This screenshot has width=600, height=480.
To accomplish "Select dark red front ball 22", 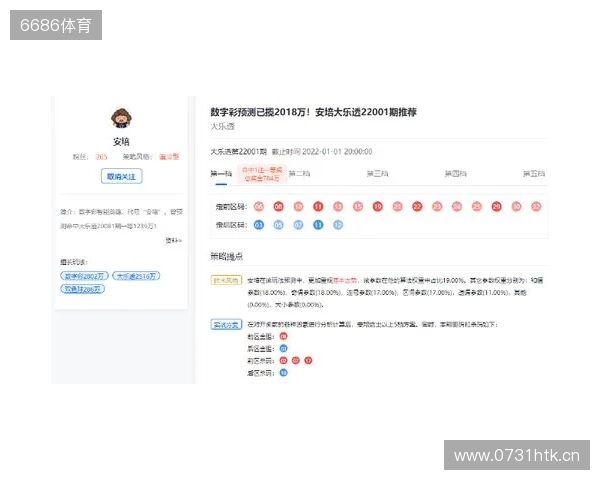I will pos(417,207).
